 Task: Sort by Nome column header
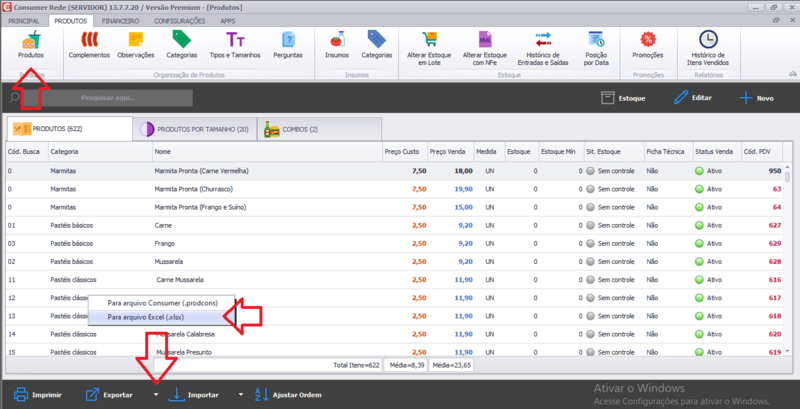[267, 151]
